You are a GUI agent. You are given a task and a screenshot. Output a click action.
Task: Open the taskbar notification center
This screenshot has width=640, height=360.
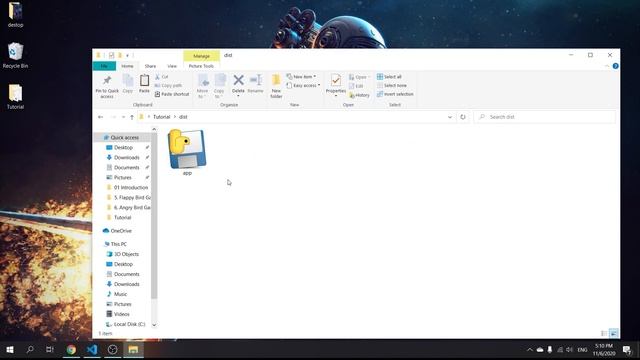[x=627, y=349]
